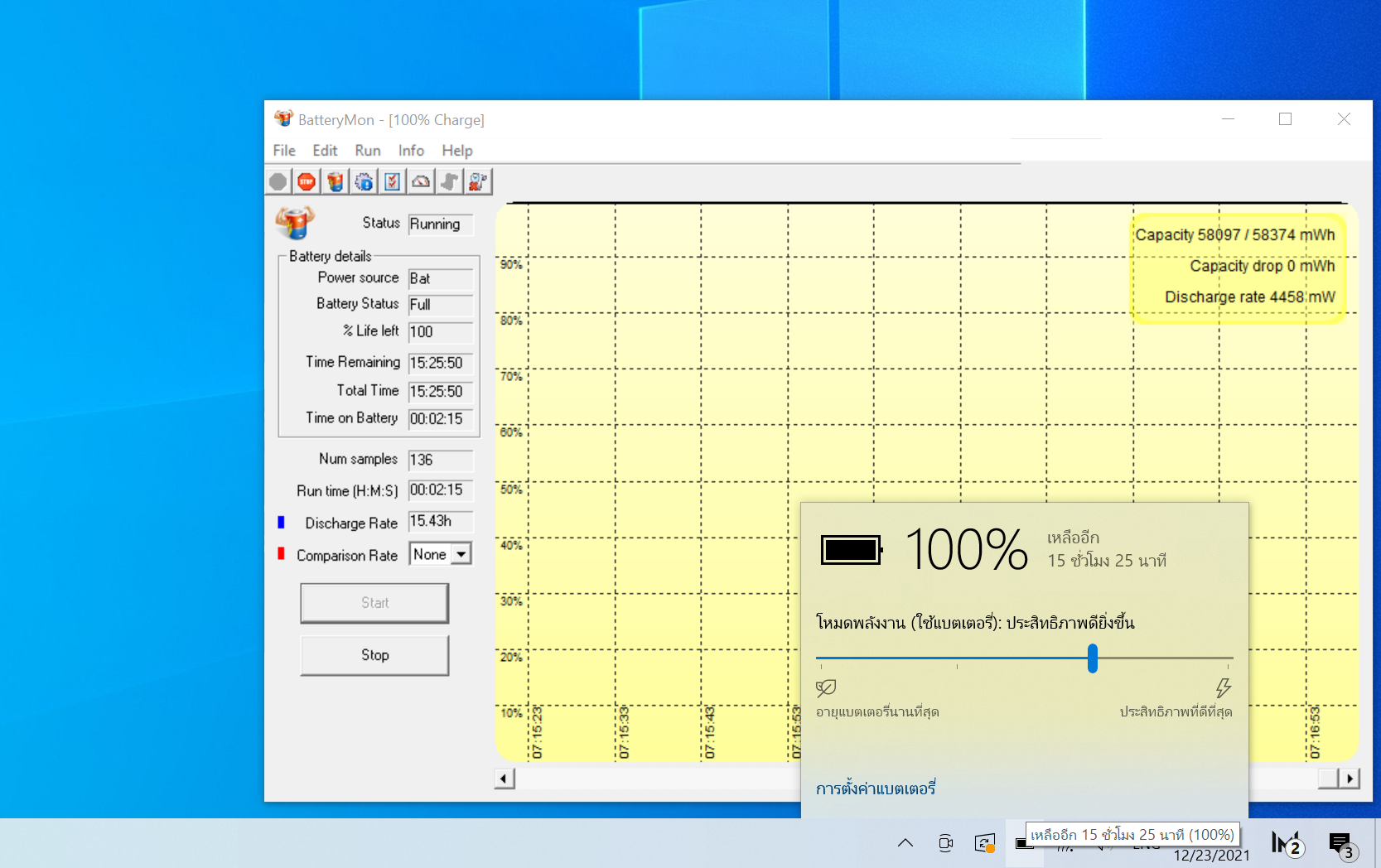Open the Run menu

(x=367, y=151)
